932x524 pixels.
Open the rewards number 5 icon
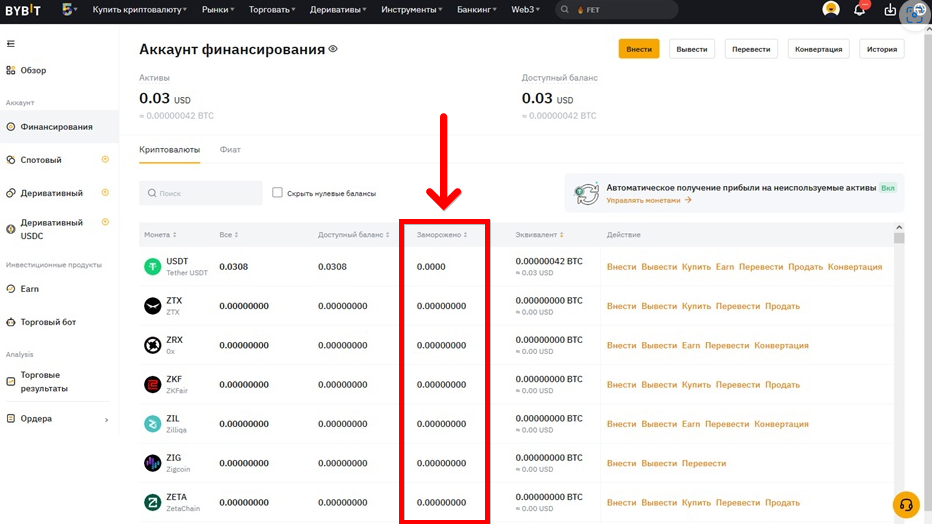68,10
